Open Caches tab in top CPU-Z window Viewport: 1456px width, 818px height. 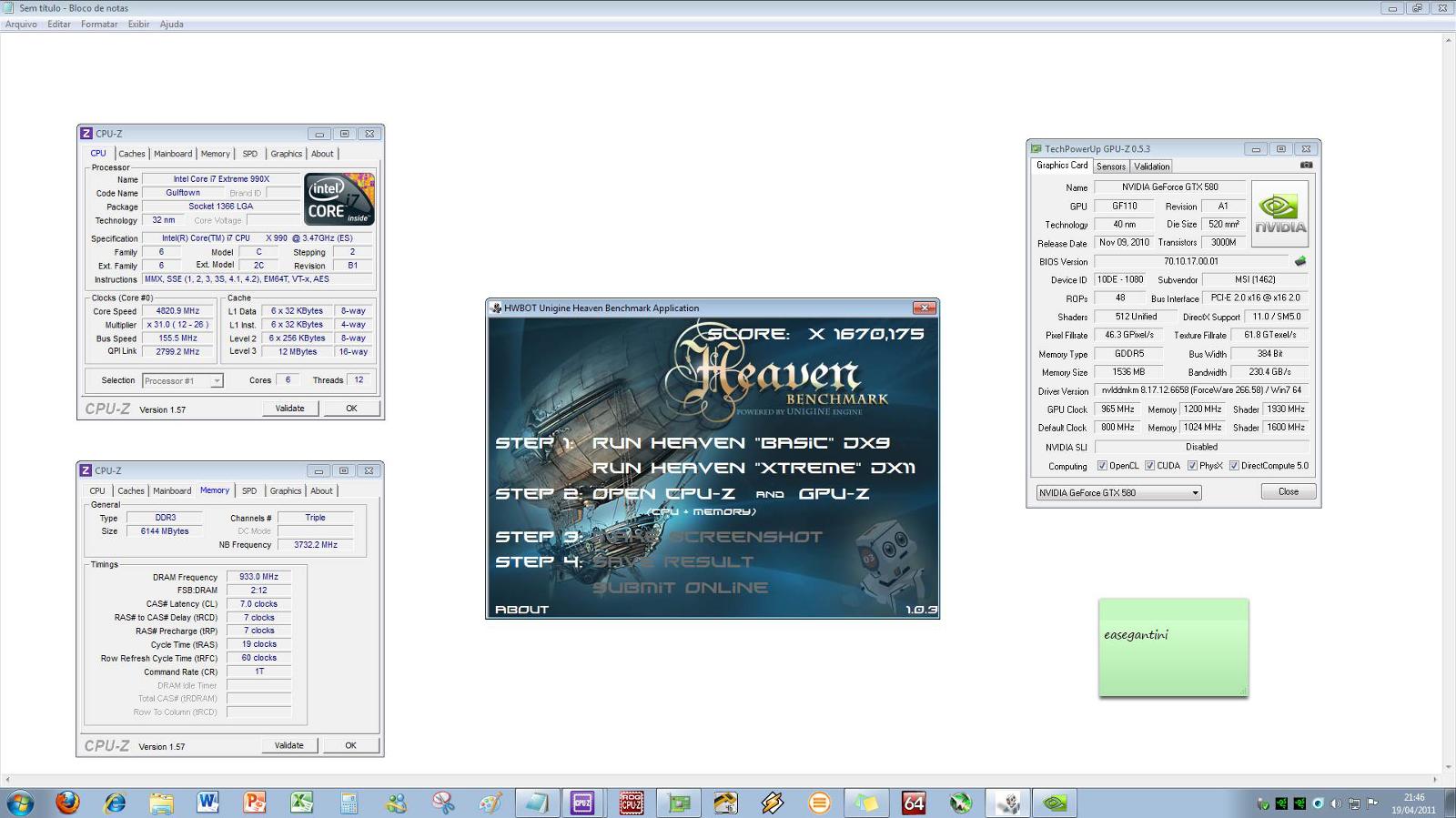(x=132, y=154)
